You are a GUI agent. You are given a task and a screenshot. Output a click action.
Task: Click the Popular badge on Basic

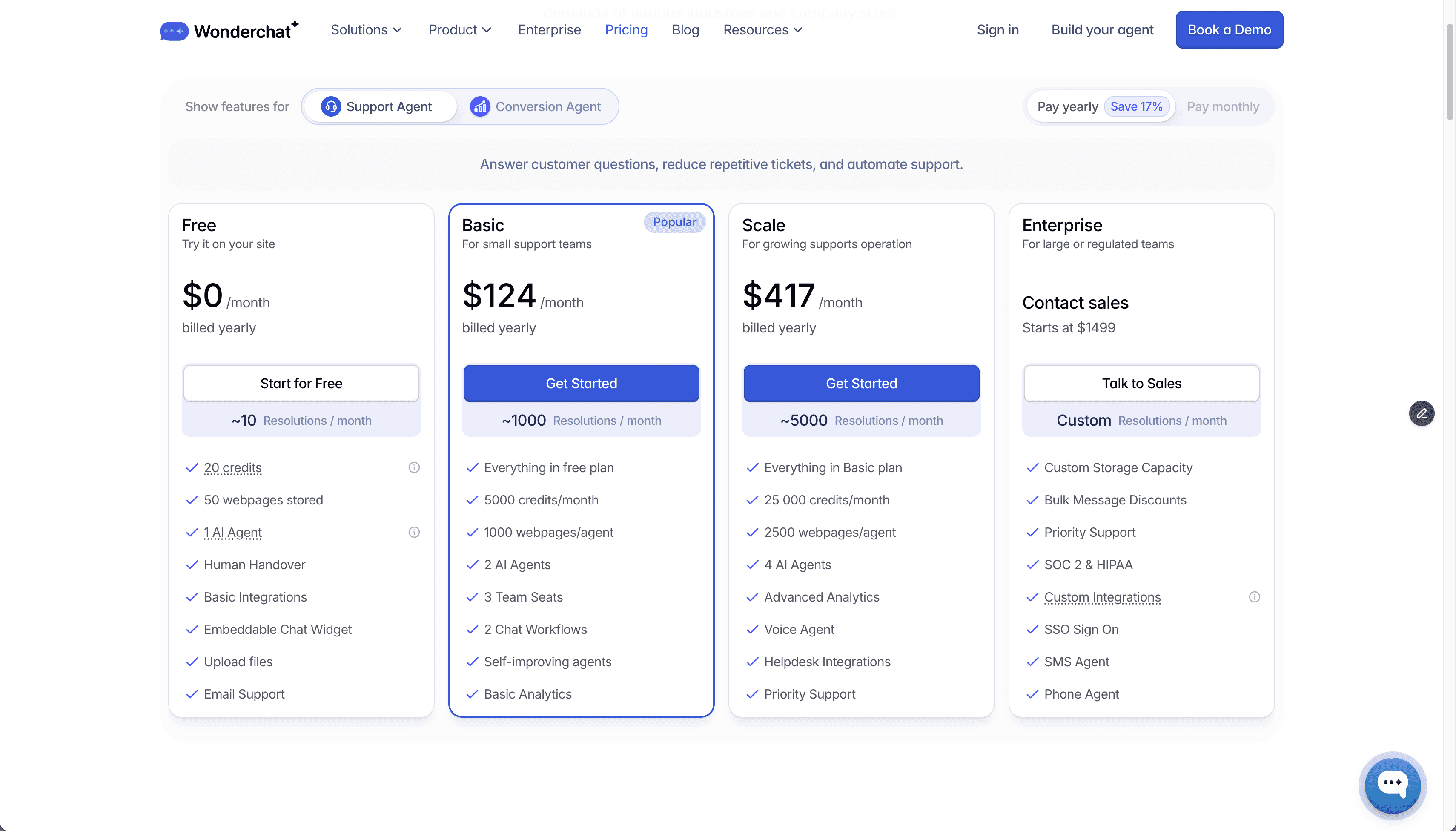675,222
